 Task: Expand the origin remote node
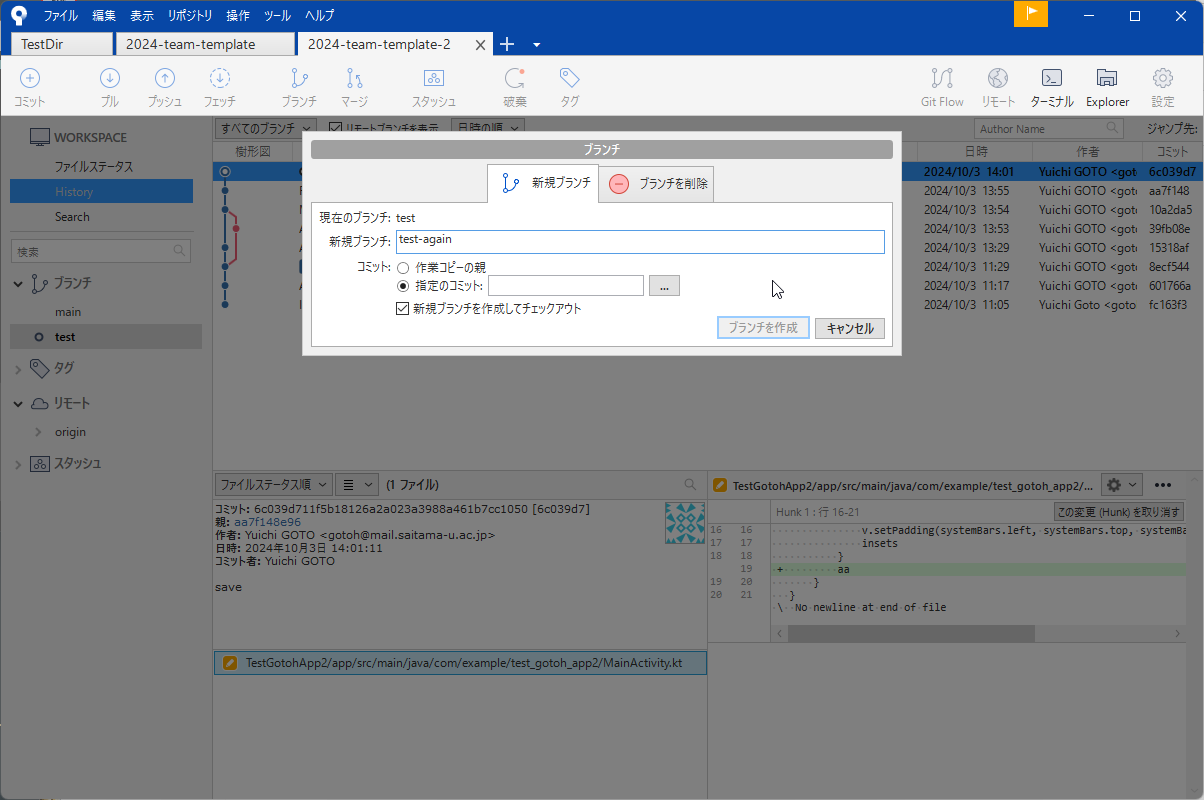tap(38, 432)
